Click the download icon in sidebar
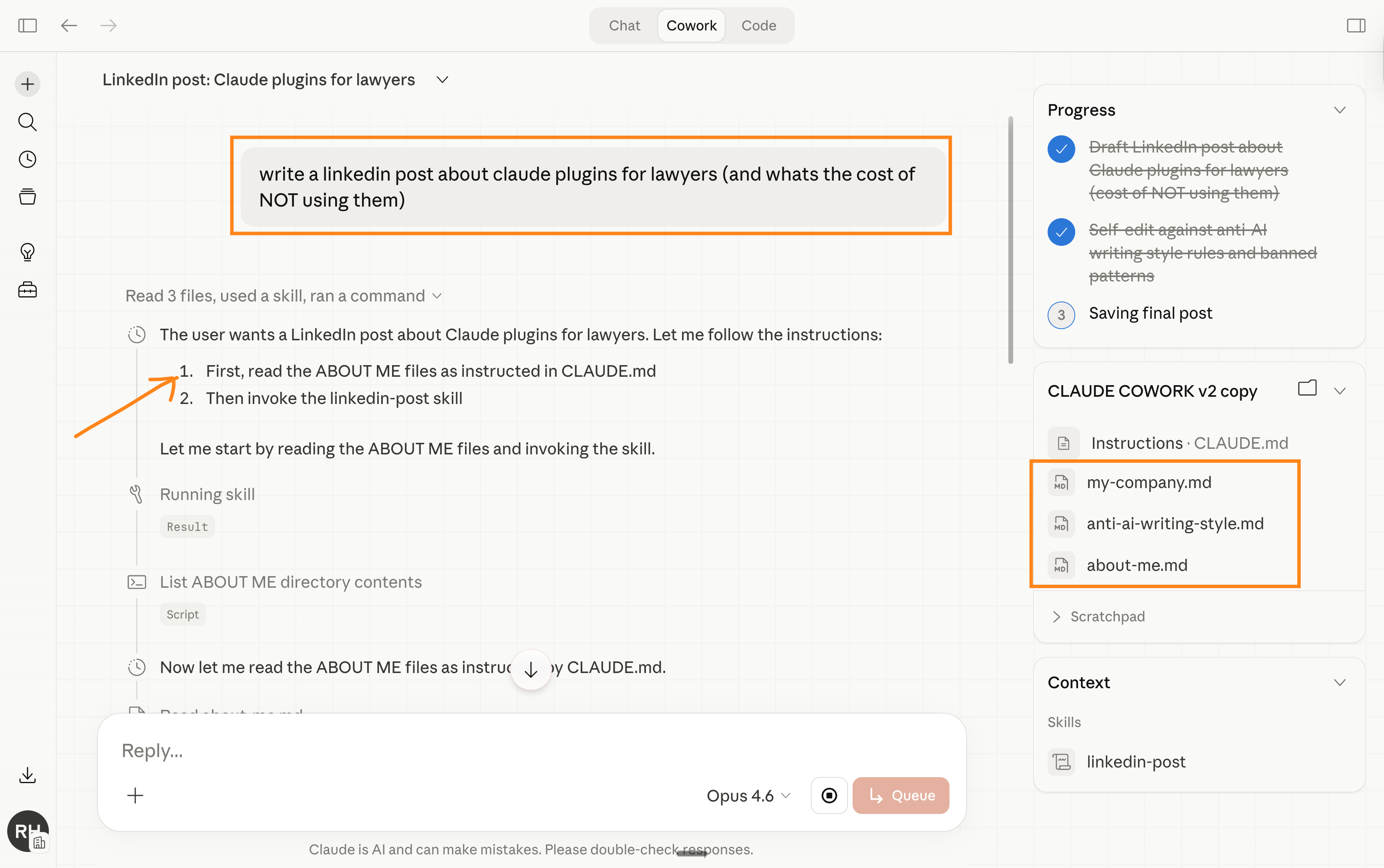 tap(28, 775)
